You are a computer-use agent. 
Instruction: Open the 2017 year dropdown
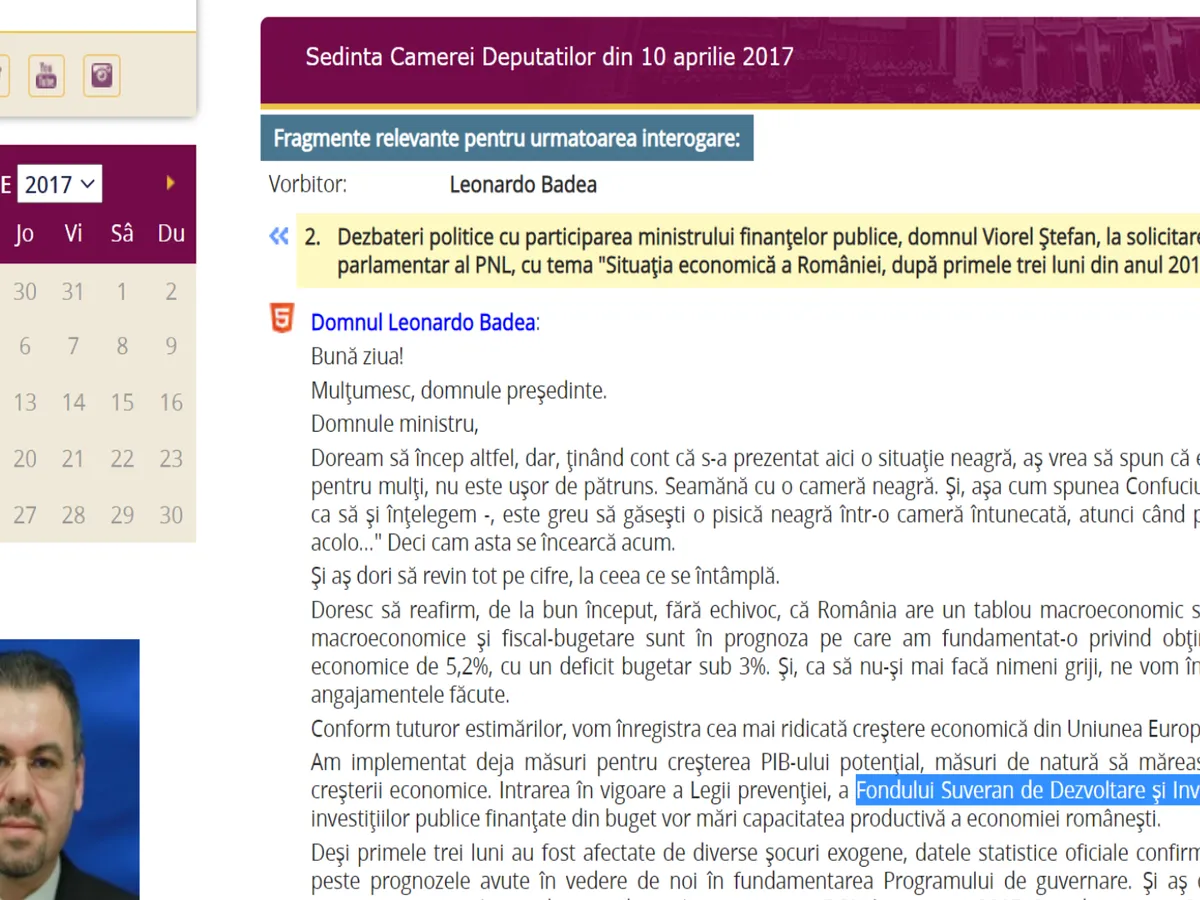click(59, 184)
